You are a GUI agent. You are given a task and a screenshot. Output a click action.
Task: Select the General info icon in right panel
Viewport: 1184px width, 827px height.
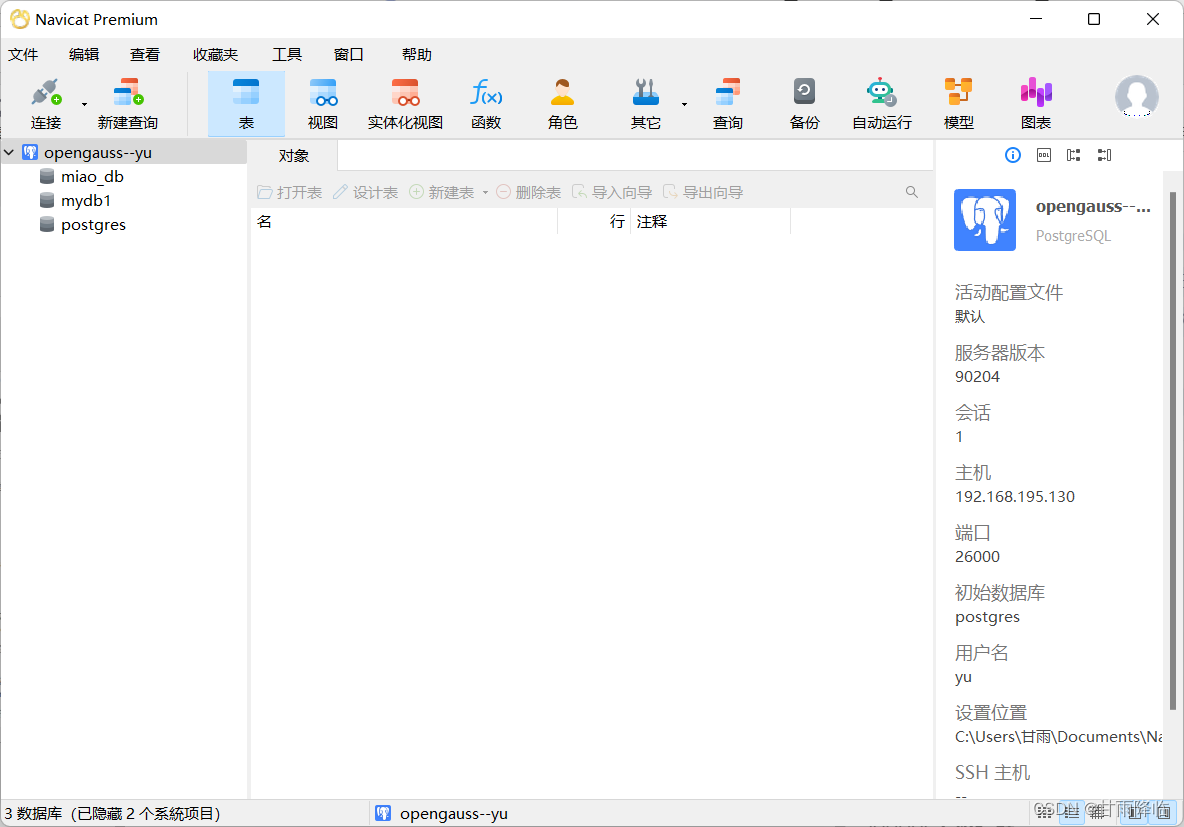click(1013, 155)
